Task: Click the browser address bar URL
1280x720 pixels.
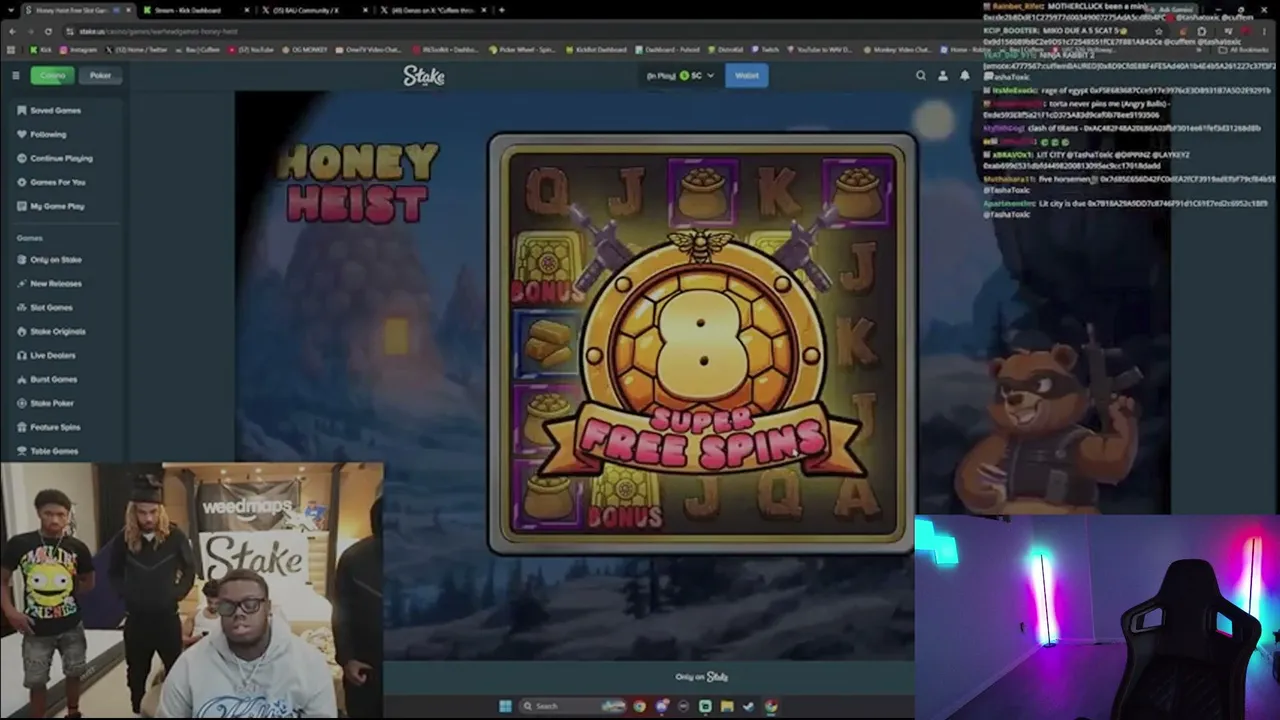Action: (x=158, y=31)
